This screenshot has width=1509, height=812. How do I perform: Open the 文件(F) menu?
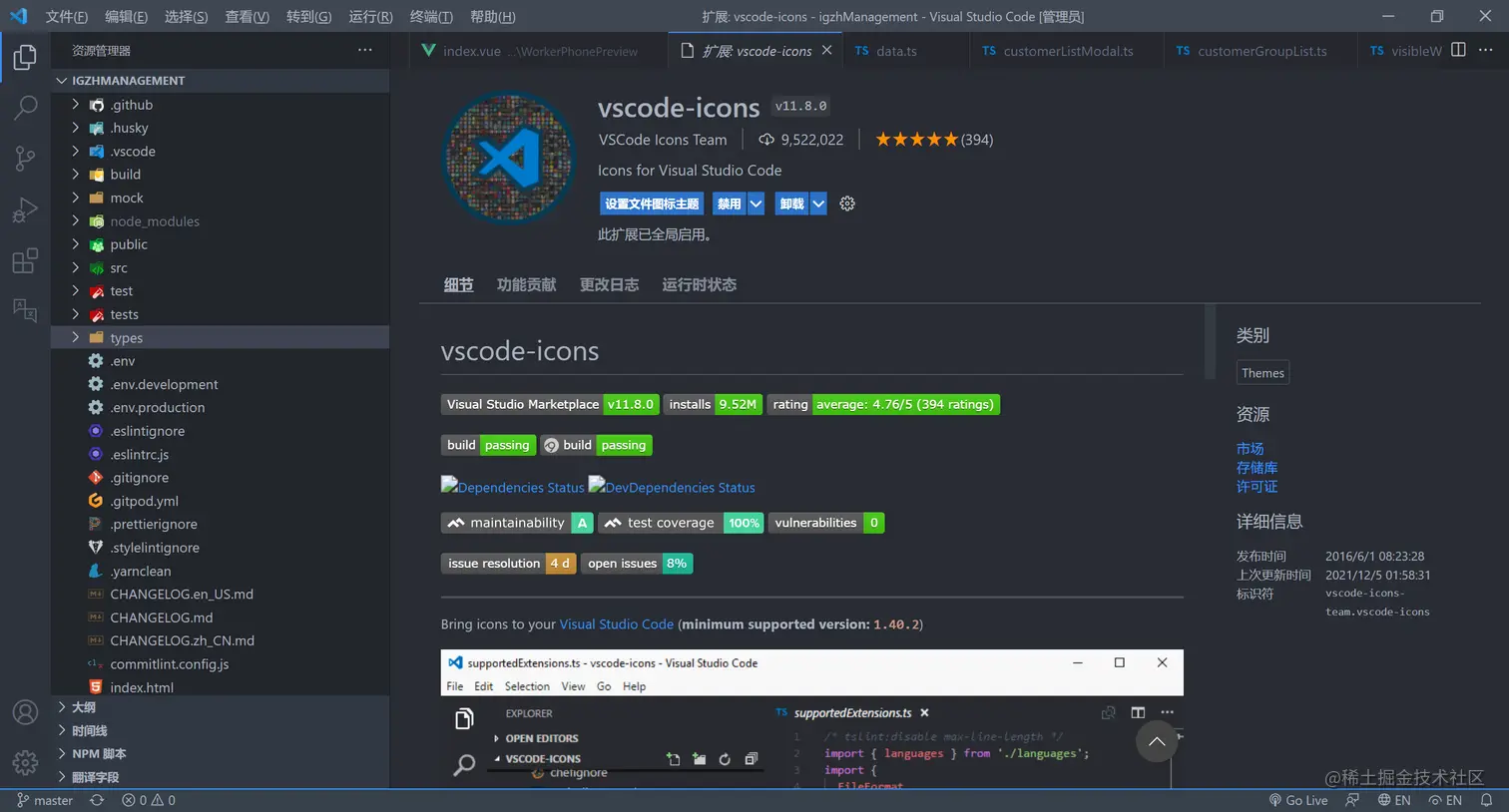(x=67, y=17)
